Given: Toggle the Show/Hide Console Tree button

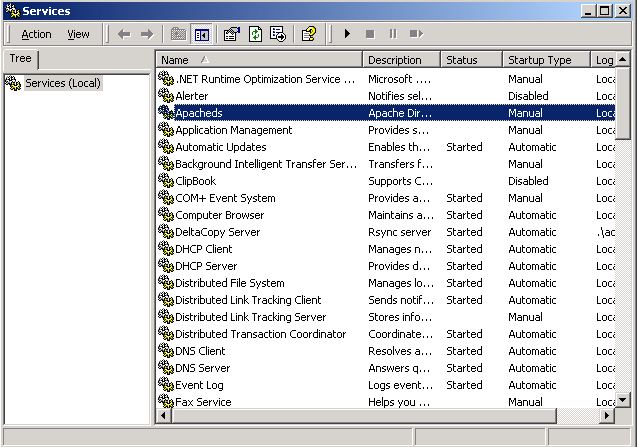Looking at the screenshot, I should pos(202,34).
